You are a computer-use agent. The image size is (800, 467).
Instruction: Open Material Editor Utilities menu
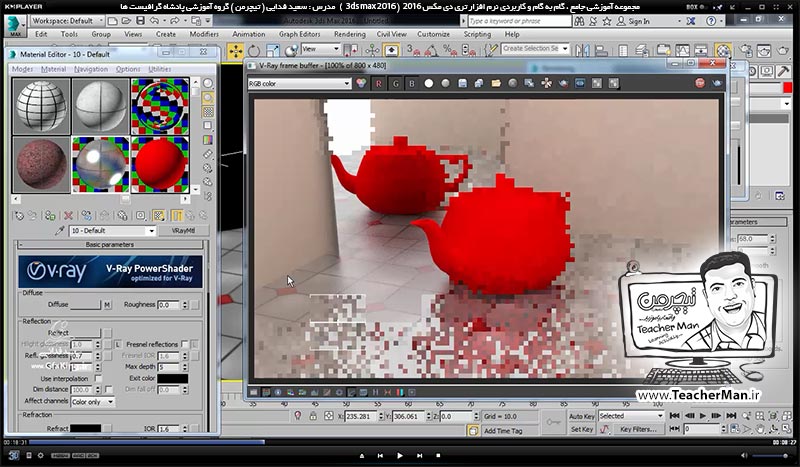coord(160,69)
